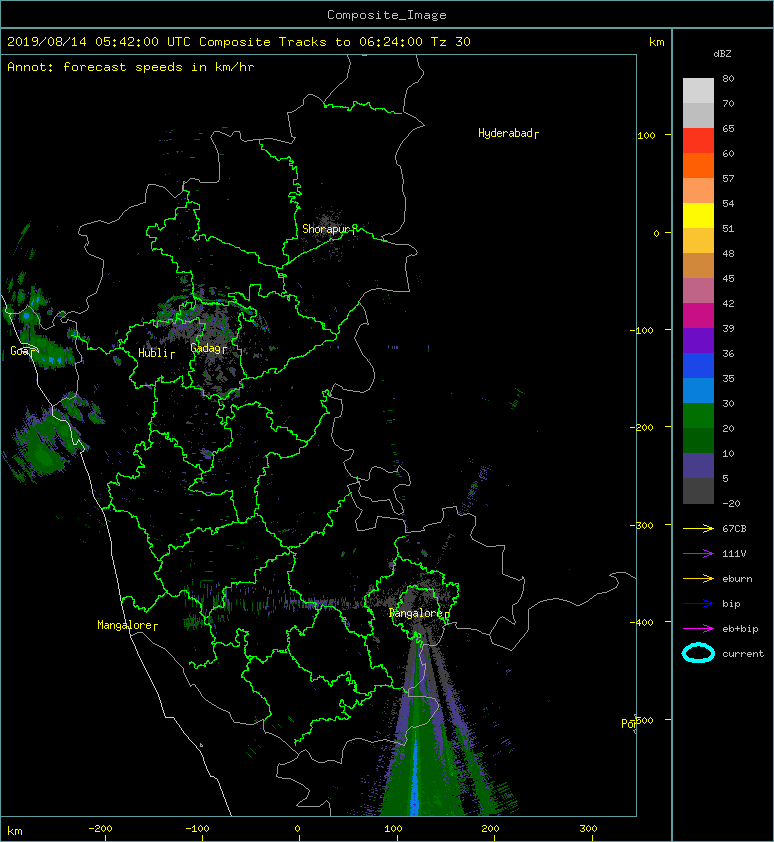Click the magenta eb+bip arrow icon
This screenshot has width=774, height=842.
tap(698, 628)
